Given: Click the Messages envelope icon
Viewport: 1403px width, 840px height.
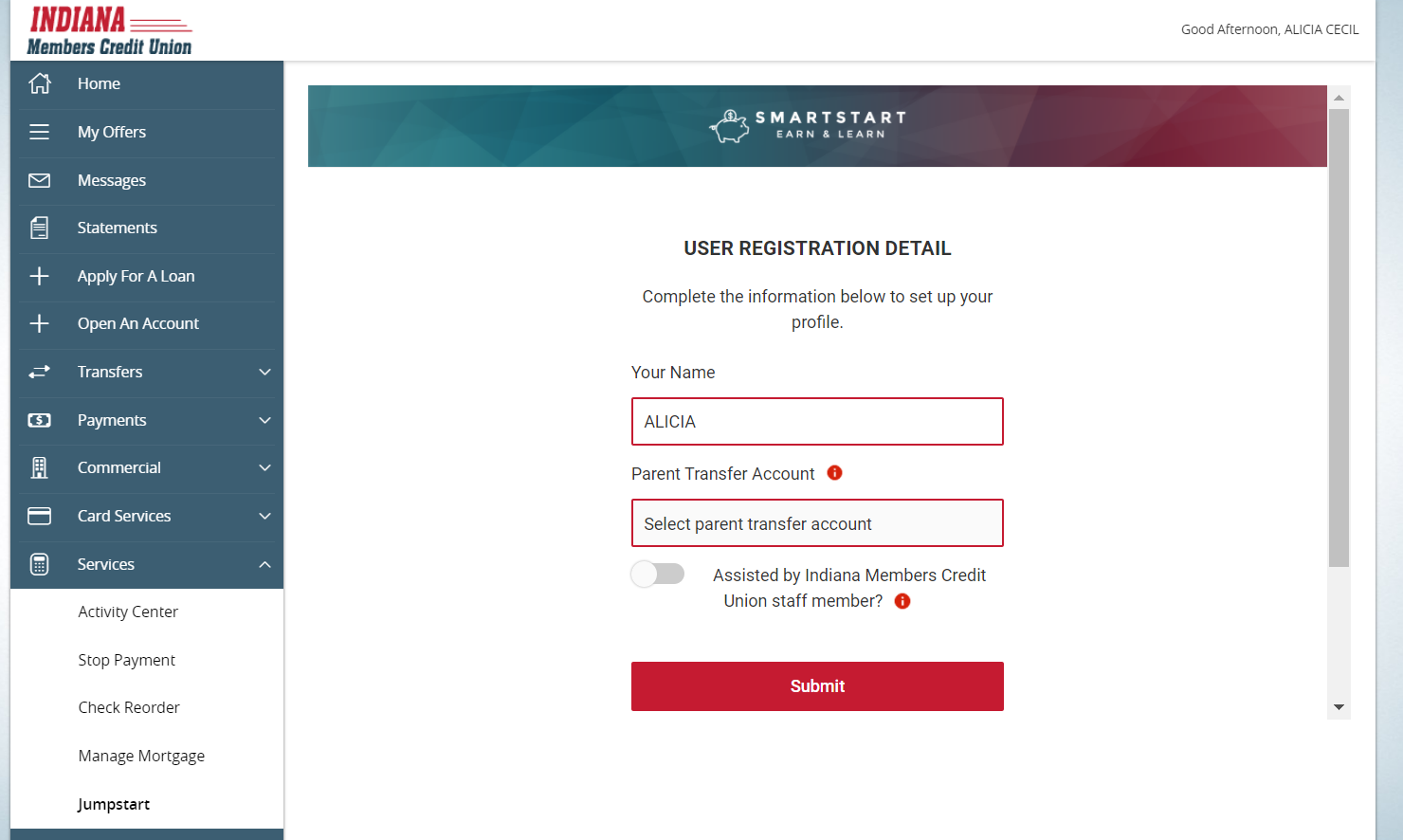Looking at the screenshot, I should tap(40, 180).
